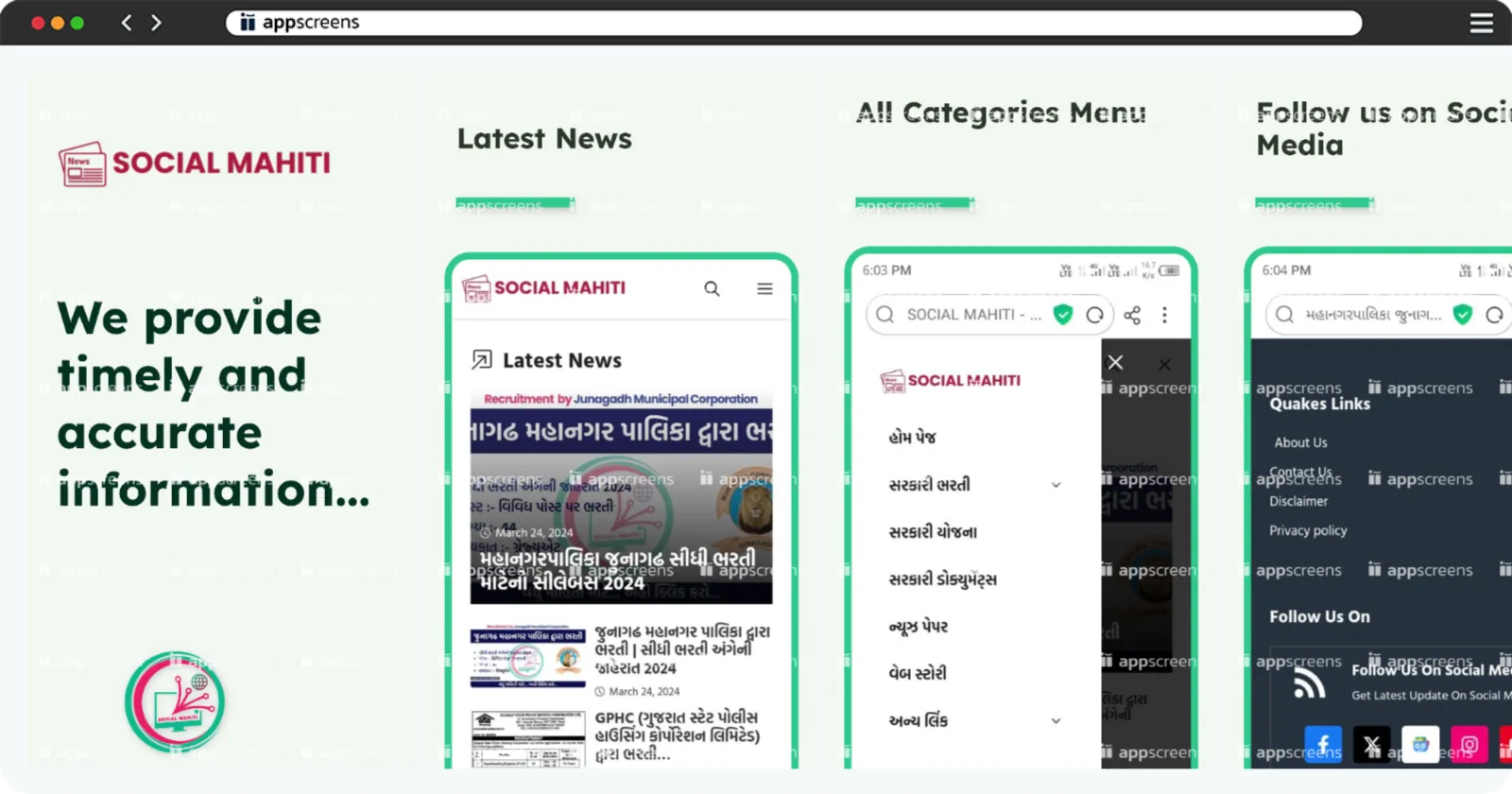Open the About Us link
Viewport: 1512px width, 794px height.
(1300, 442)
